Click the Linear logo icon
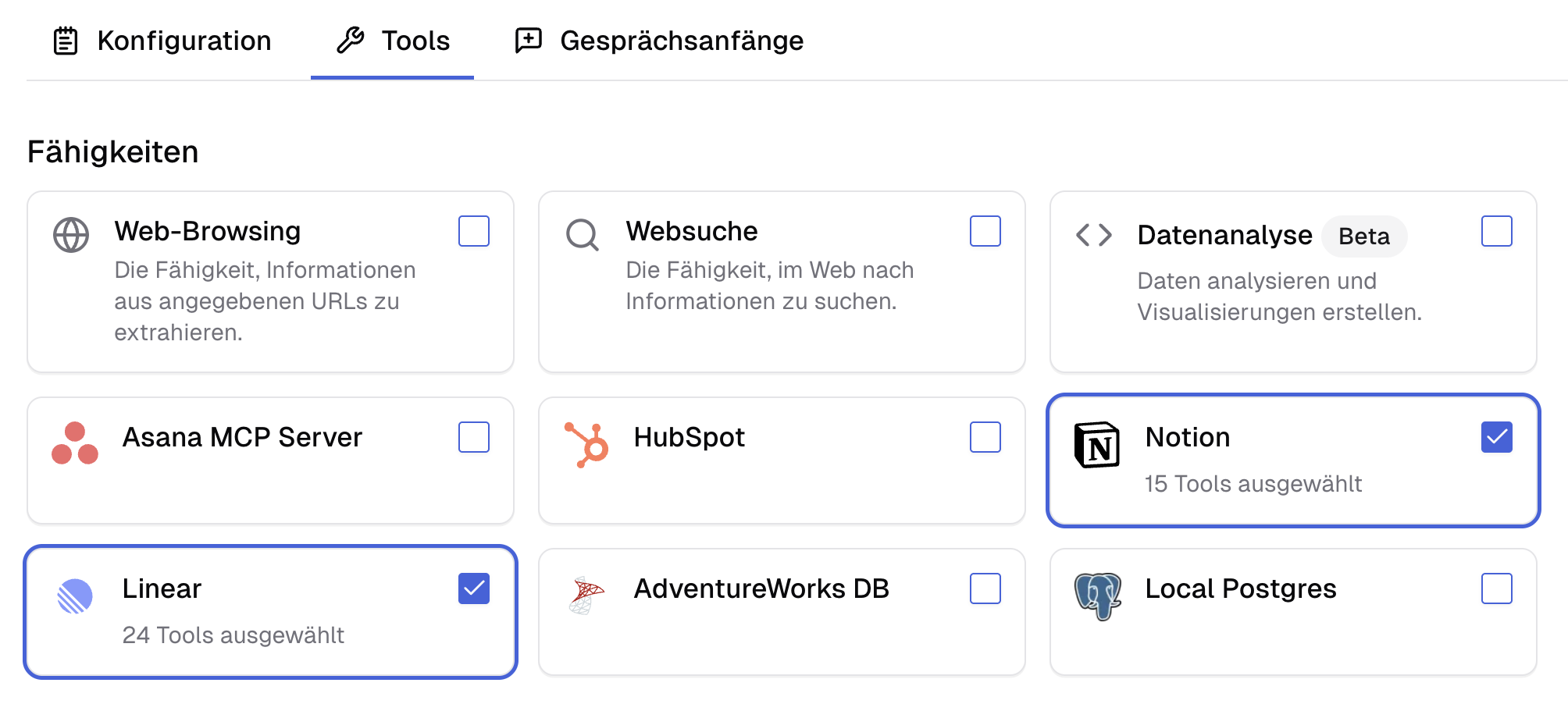 point(75,596)
